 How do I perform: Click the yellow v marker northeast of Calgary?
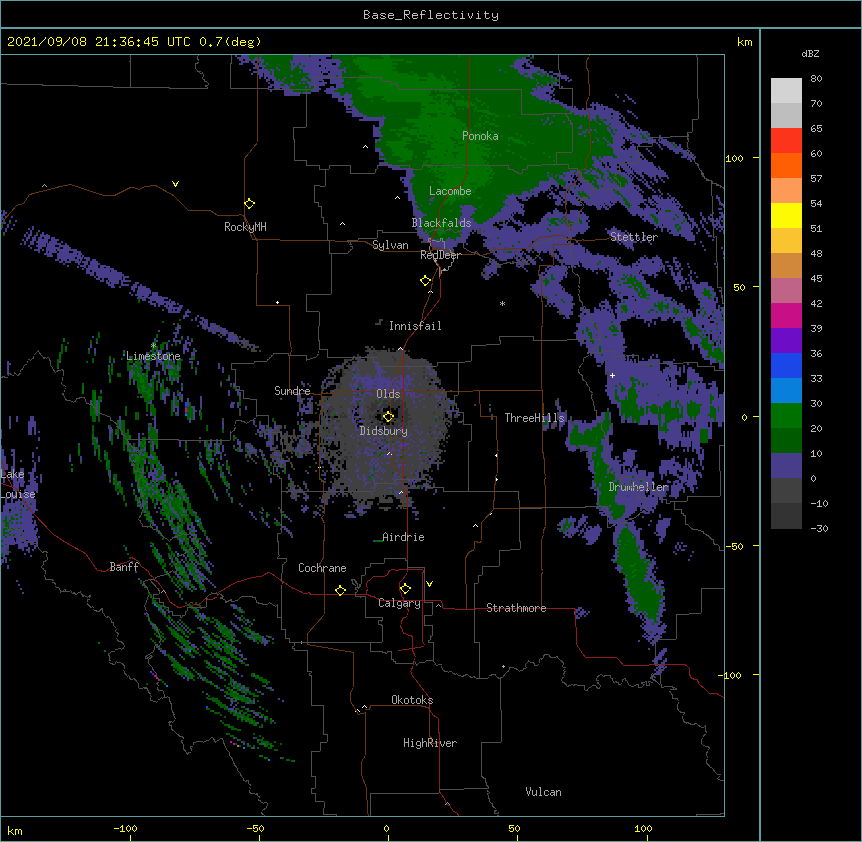click(429, 584)
